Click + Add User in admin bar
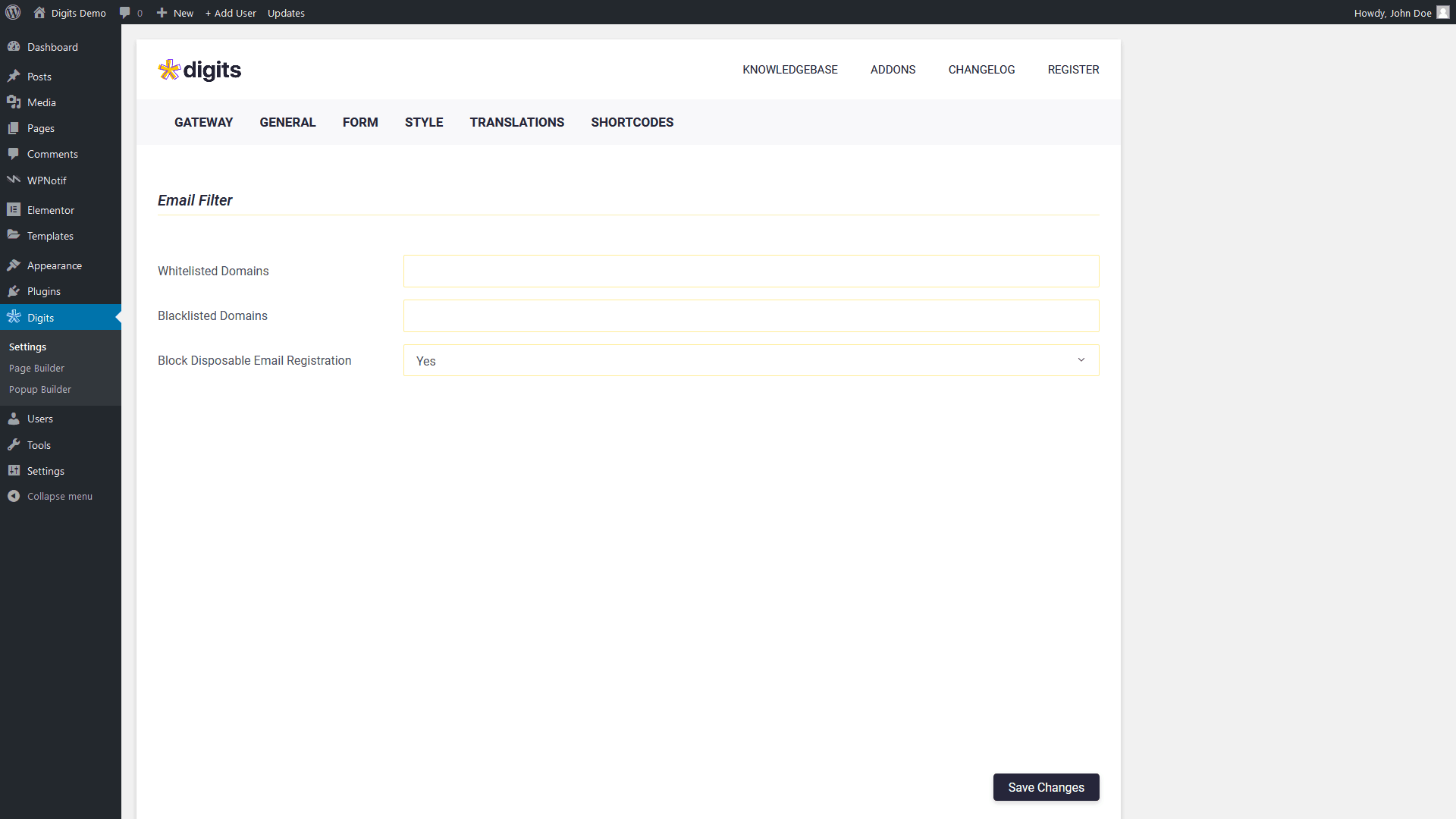This screenshot has width=1456, height=819. click(x=231, y=13)
